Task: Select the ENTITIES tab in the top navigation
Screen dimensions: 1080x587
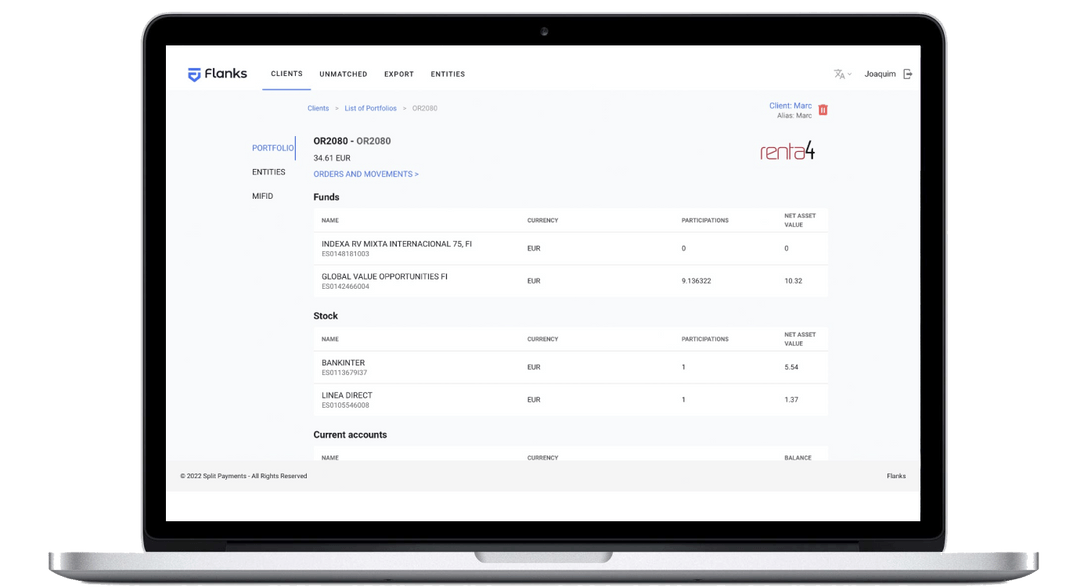Action: point(447,73)
